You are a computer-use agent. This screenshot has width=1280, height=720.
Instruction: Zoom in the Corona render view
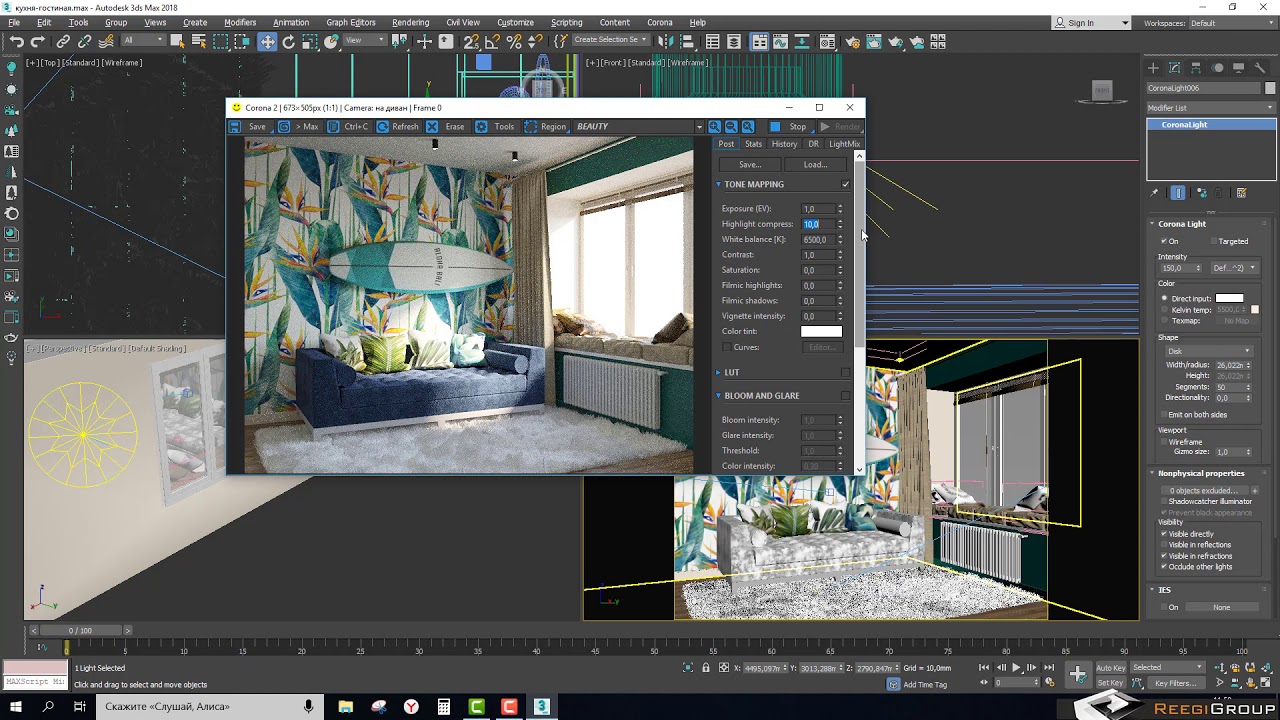pos(714,127)
